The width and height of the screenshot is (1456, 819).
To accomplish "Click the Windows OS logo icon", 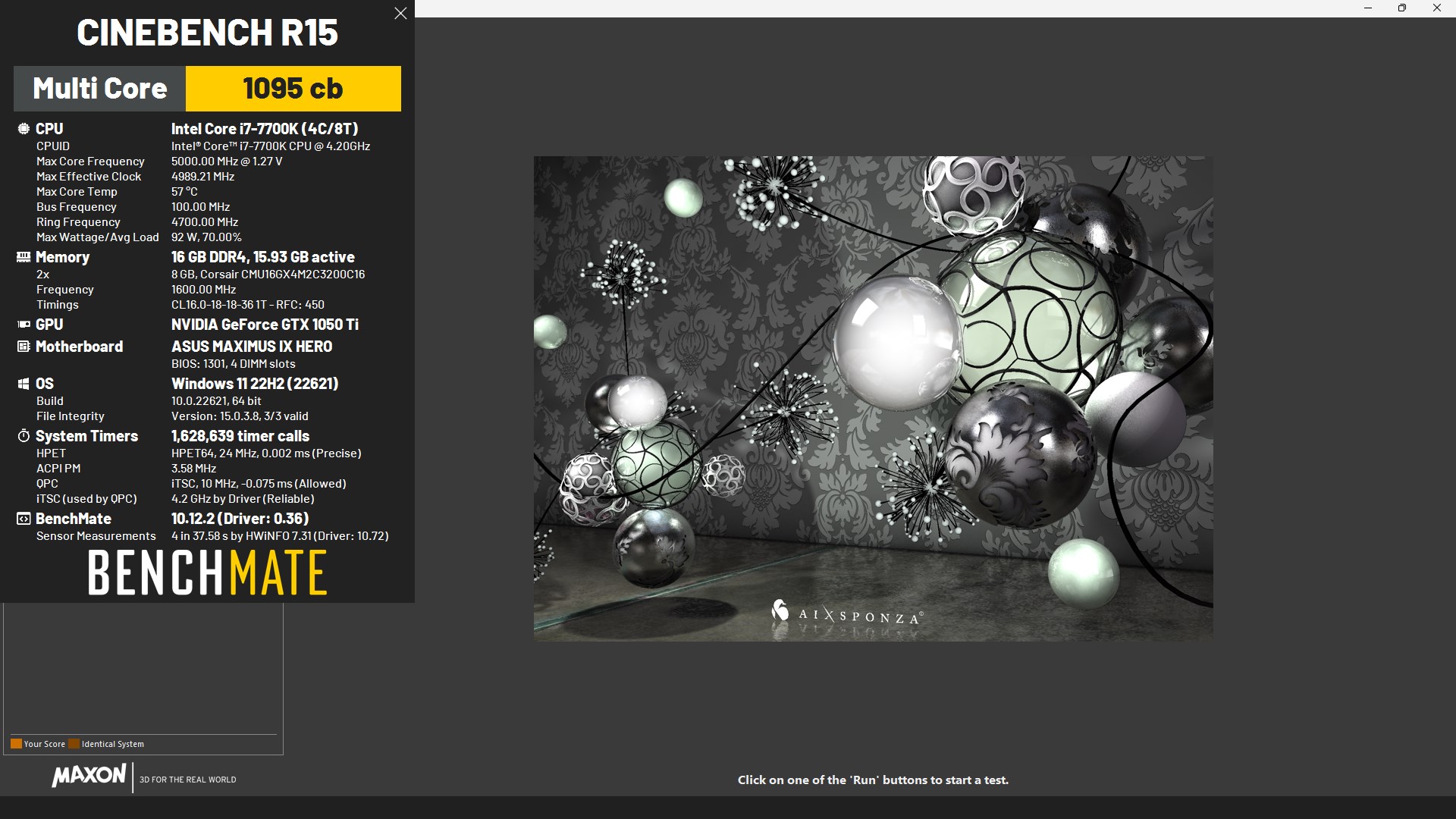I will 24,384.
